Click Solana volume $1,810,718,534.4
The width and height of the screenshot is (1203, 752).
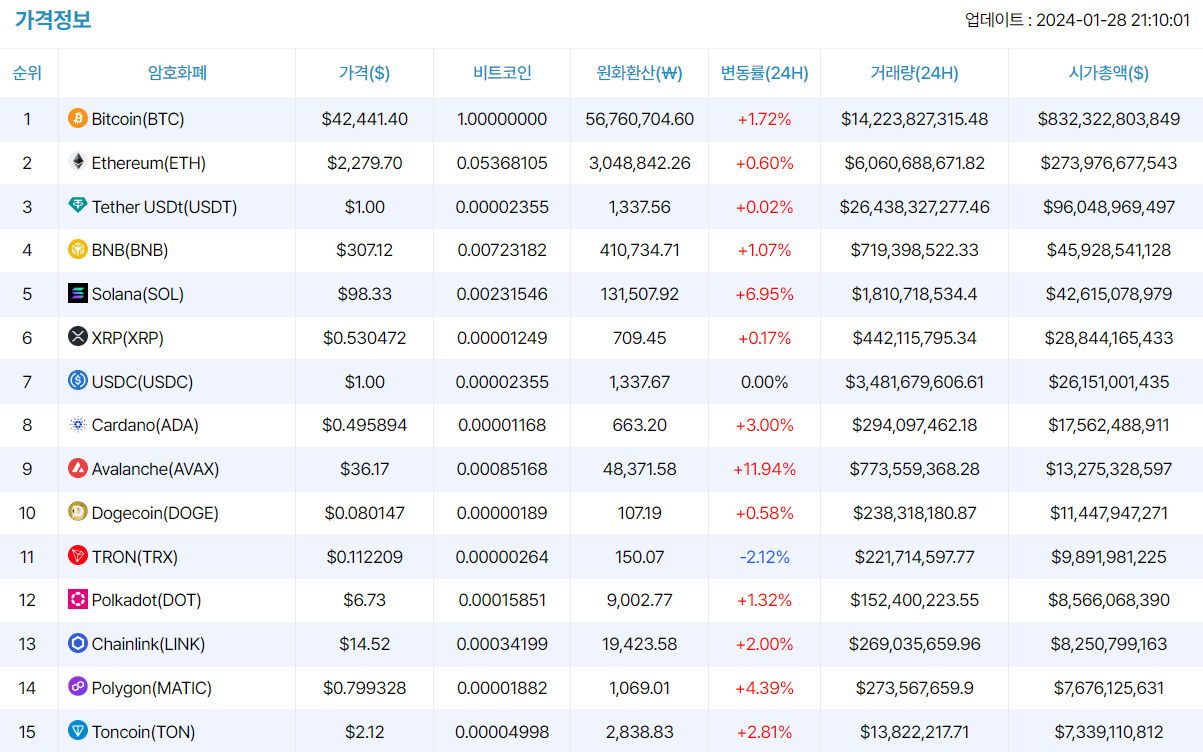pyautogui.click(x=915, y=294)
